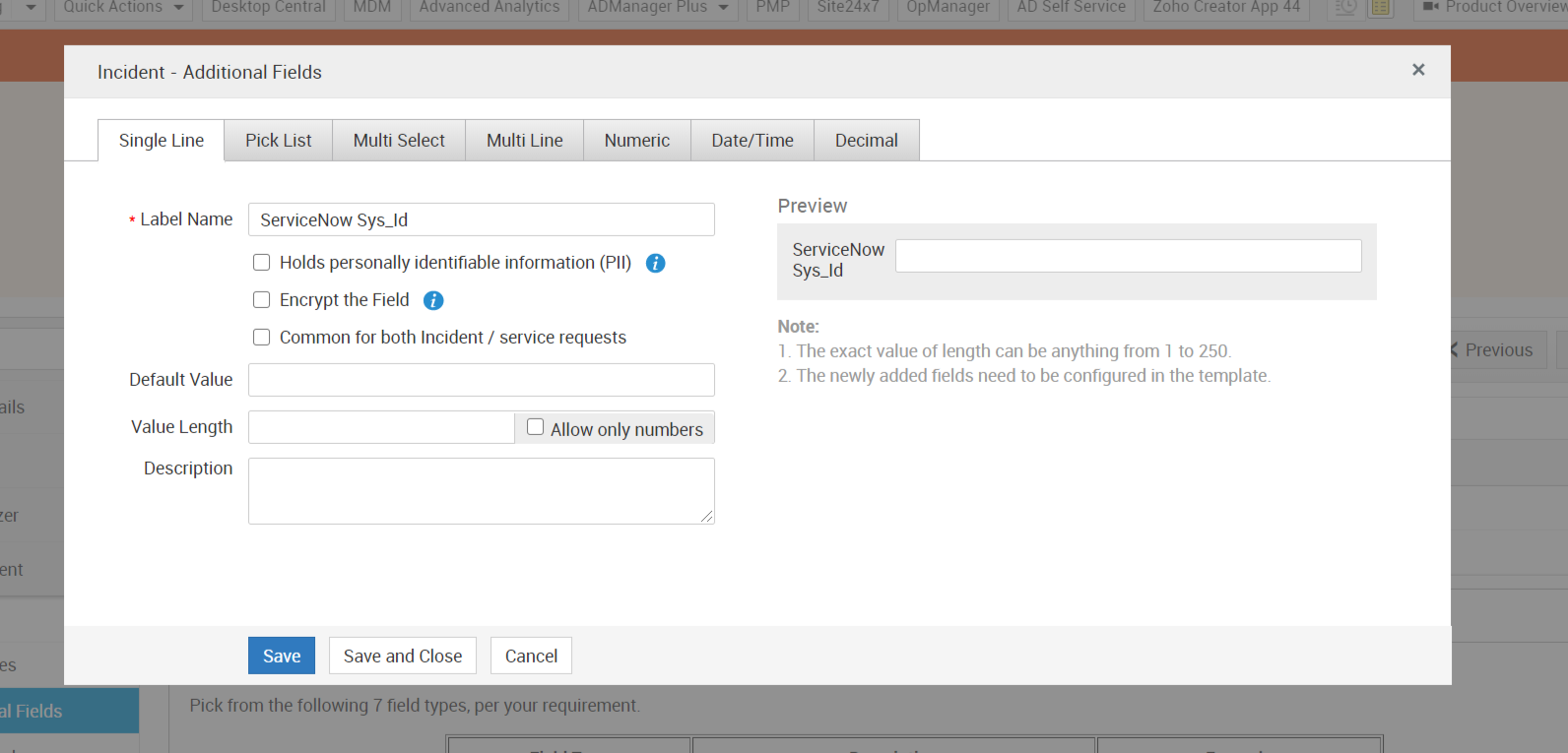Viewport: 1568px width, 753px height.
Task: Open Desktop Central from top bar
Action: point(268,8)
